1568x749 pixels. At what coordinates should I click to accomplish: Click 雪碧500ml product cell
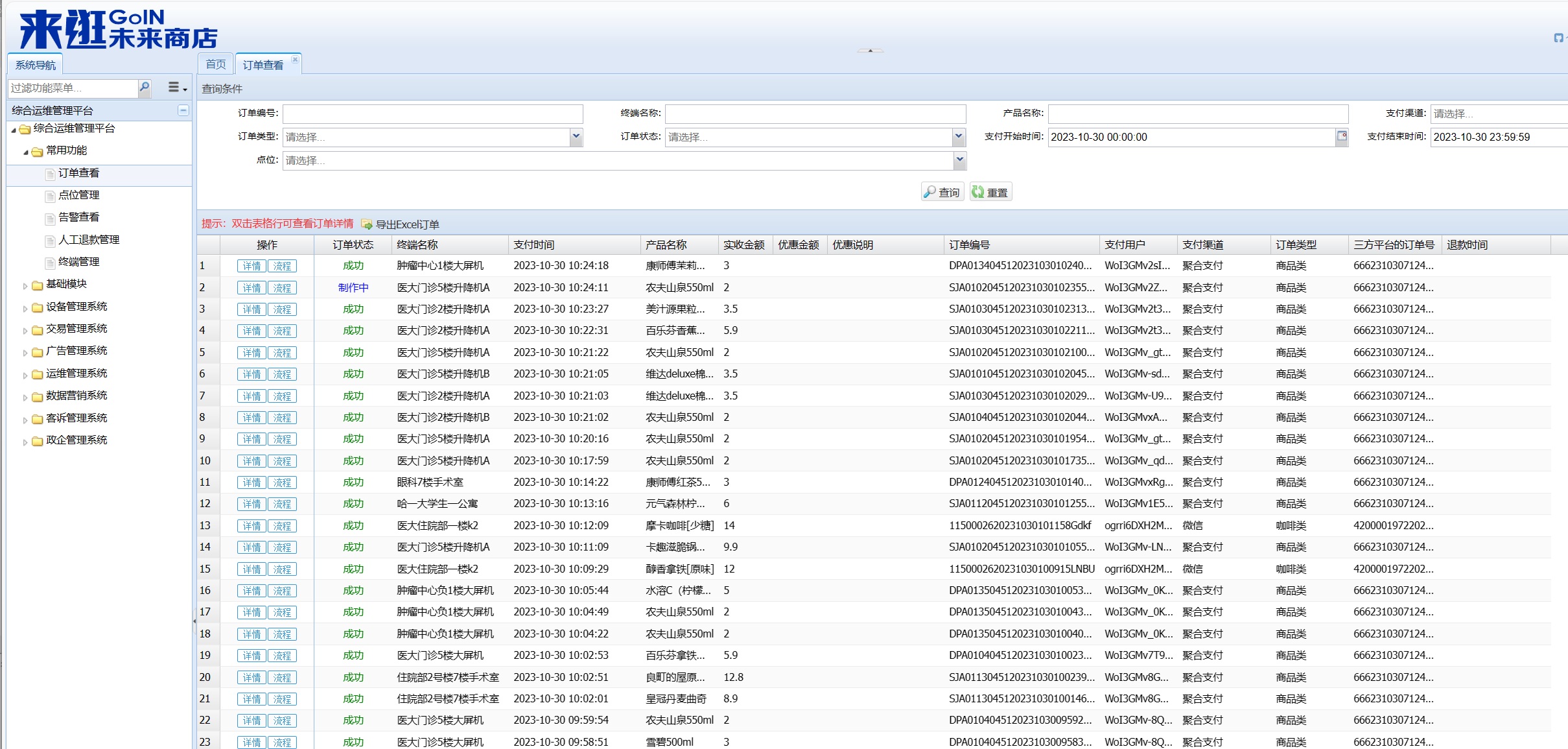point(669,742)
